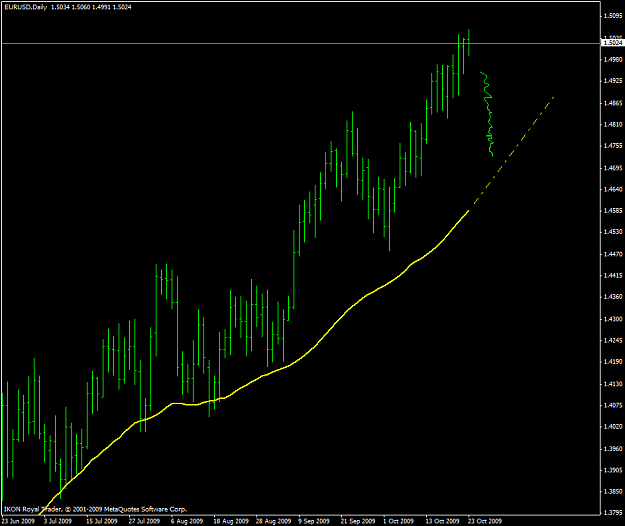Click the 21 Sep 2009 date label
The width and height of the screenshot is (625, 526).
coord(358,521)
